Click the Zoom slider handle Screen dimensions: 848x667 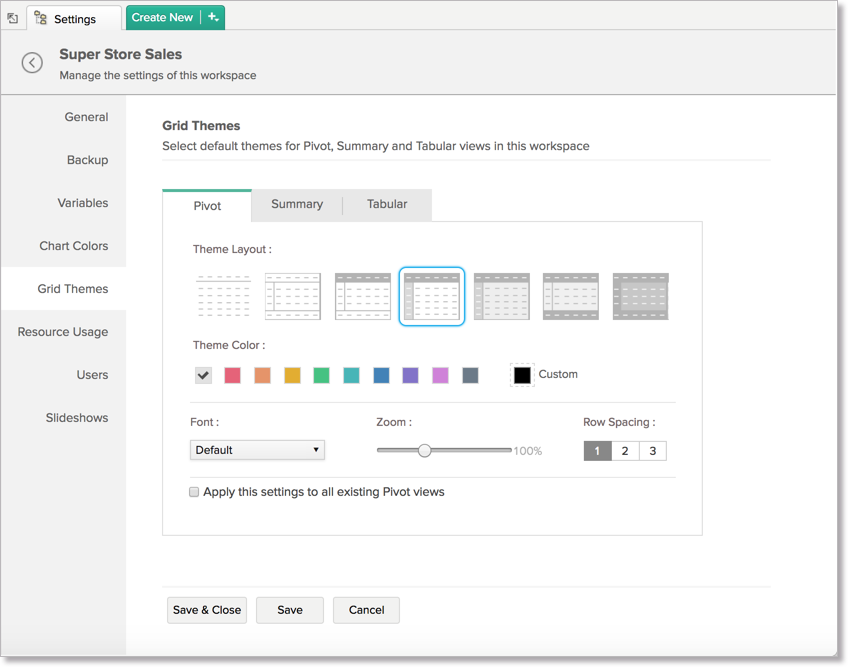pos(425,450)
